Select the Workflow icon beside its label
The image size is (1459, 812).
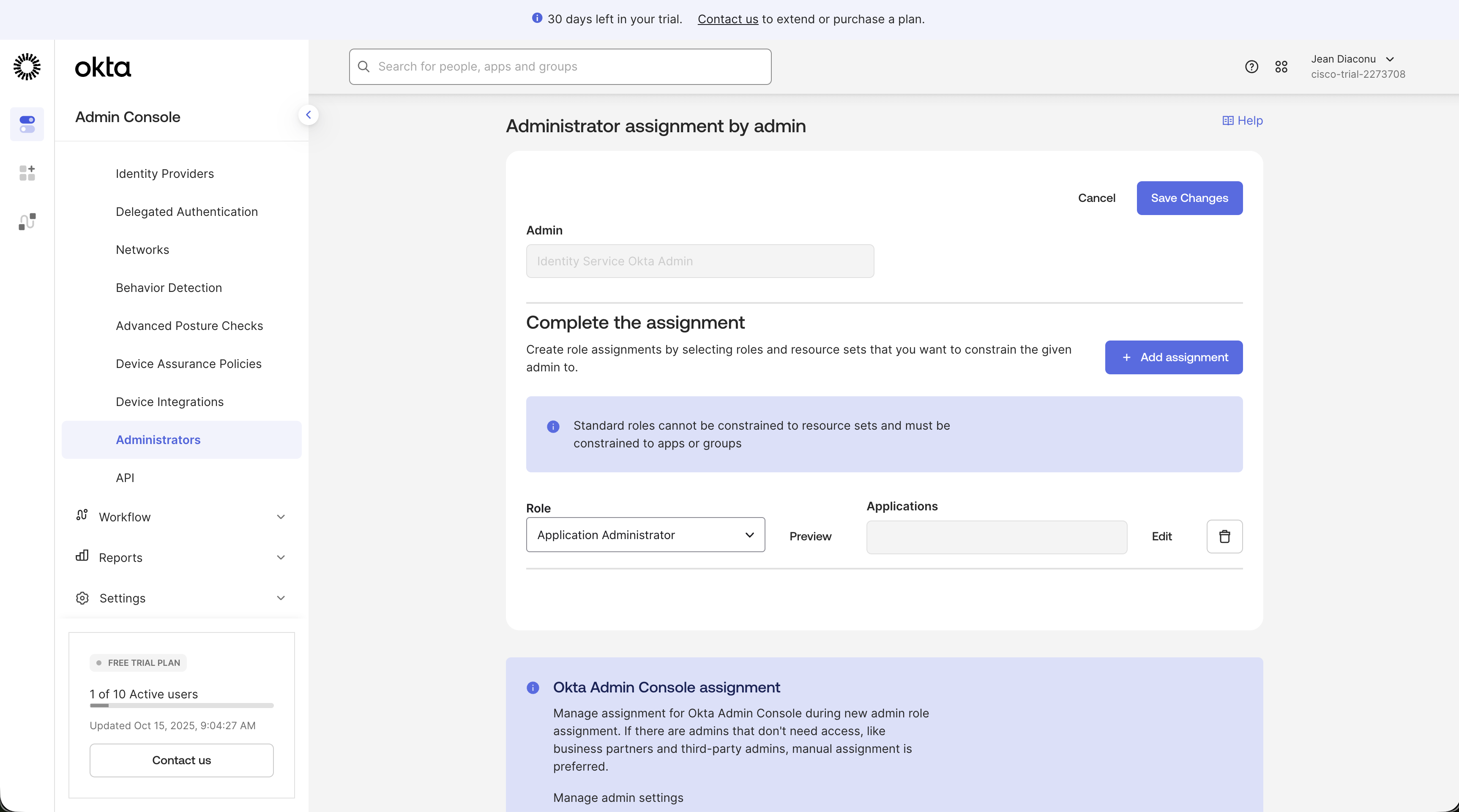click(82, 516)
